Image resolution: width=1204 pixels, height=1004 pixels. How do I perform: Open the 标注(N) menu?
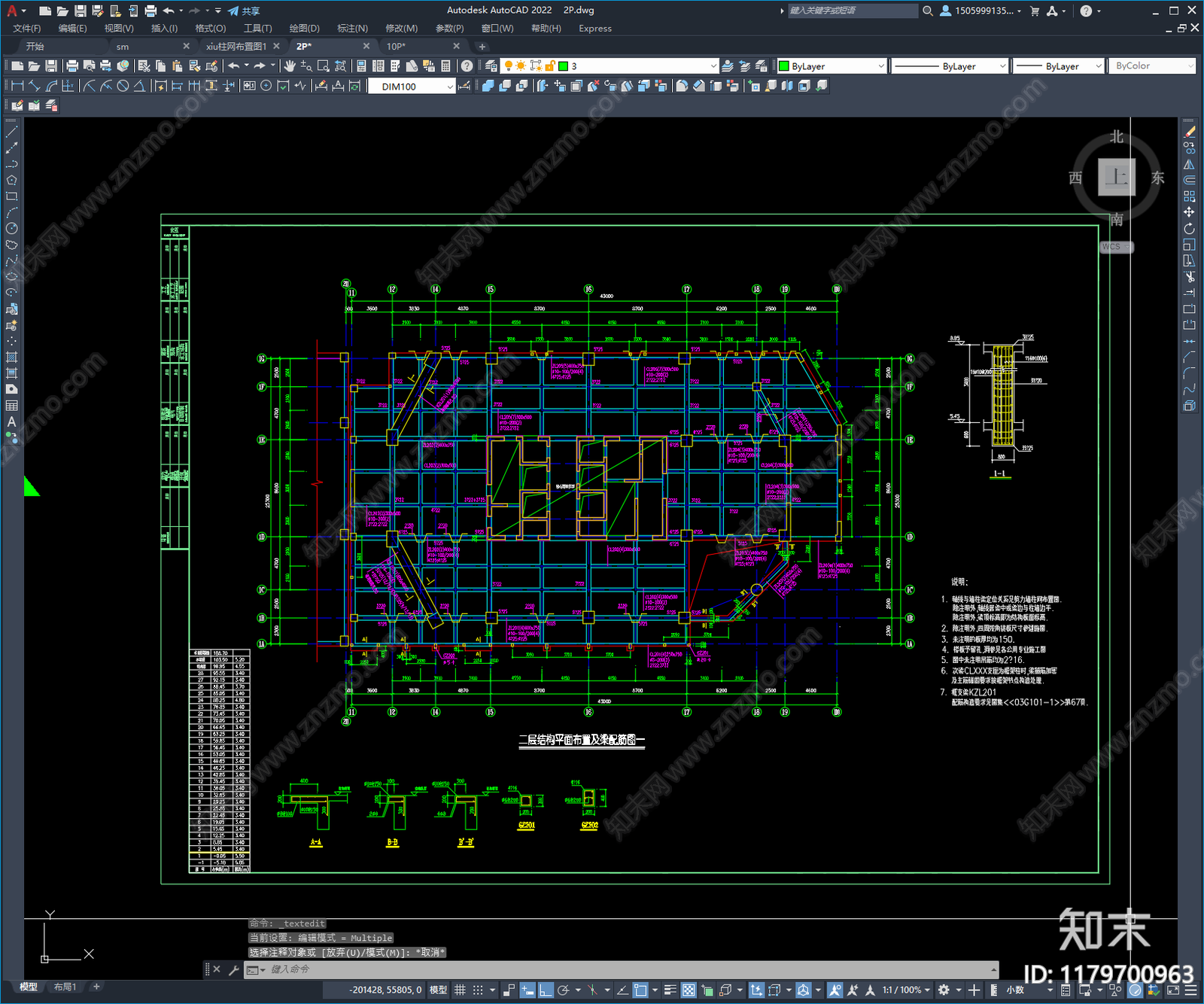352,28
